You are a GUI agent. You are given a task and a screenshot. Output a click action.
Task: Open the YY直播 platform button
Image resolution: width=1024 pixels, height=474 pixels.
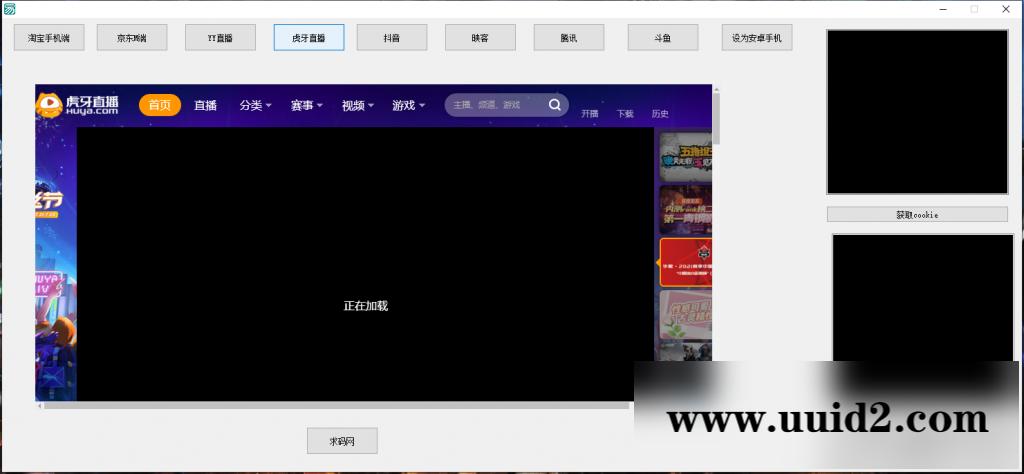coord(220,38)
